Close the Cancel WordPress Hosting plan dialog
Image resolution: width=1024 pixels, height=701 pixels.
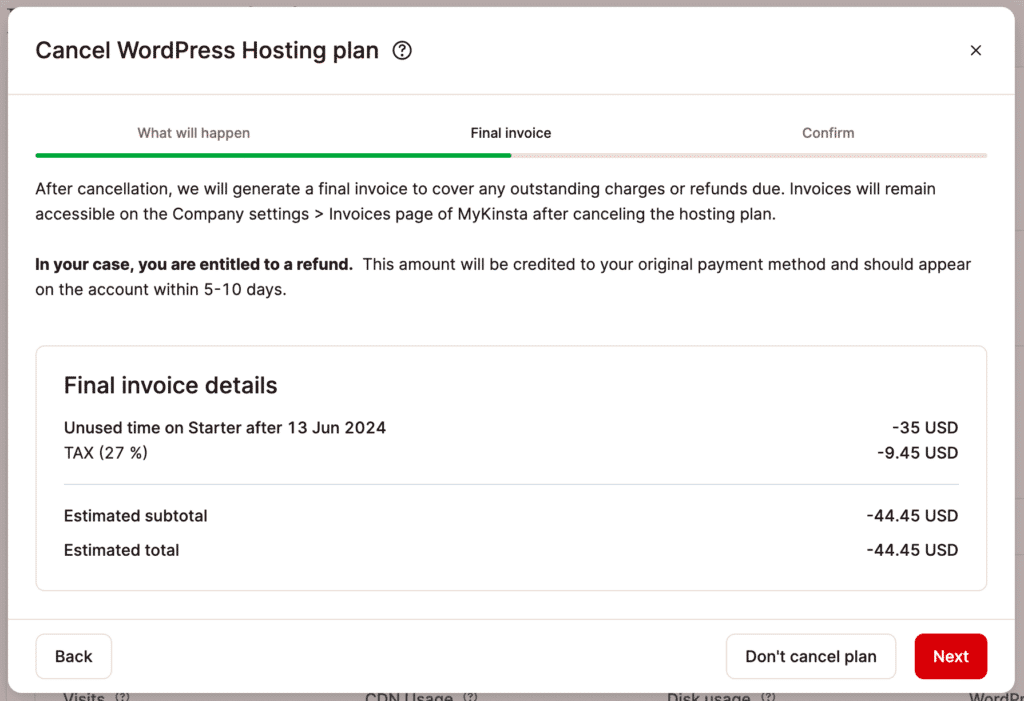coord(976,50)
